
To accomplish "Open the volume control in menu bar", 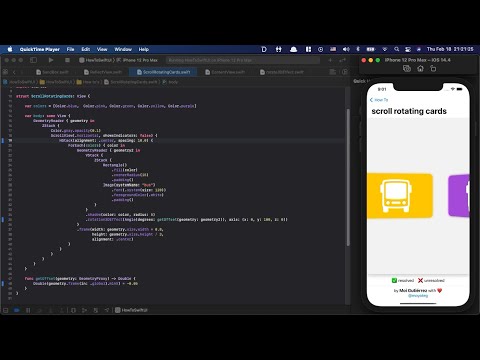I will pyautogui.click(x=346, y=49).
